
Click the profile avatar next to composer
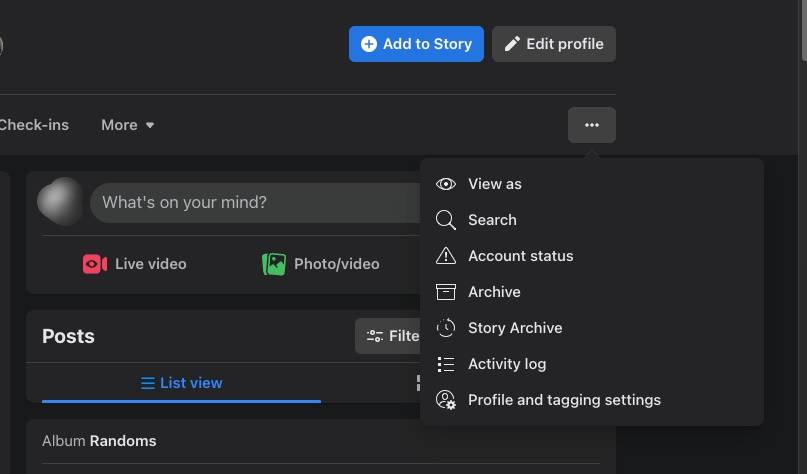pyautogui.click(x=60, y=202)
